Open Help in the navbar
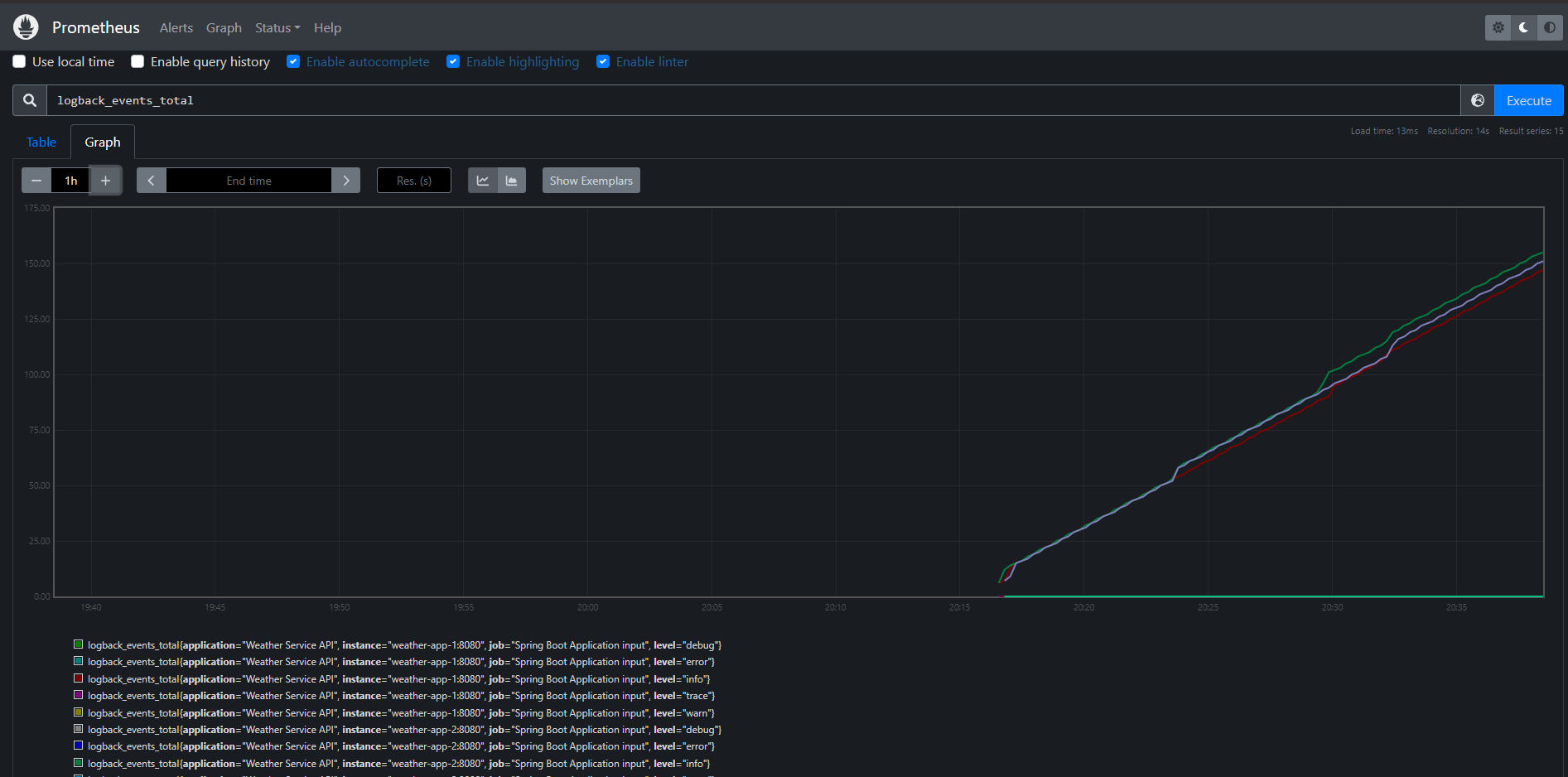Image resolution: width=1568 pixels, height=777 pixels. point(327,27)
